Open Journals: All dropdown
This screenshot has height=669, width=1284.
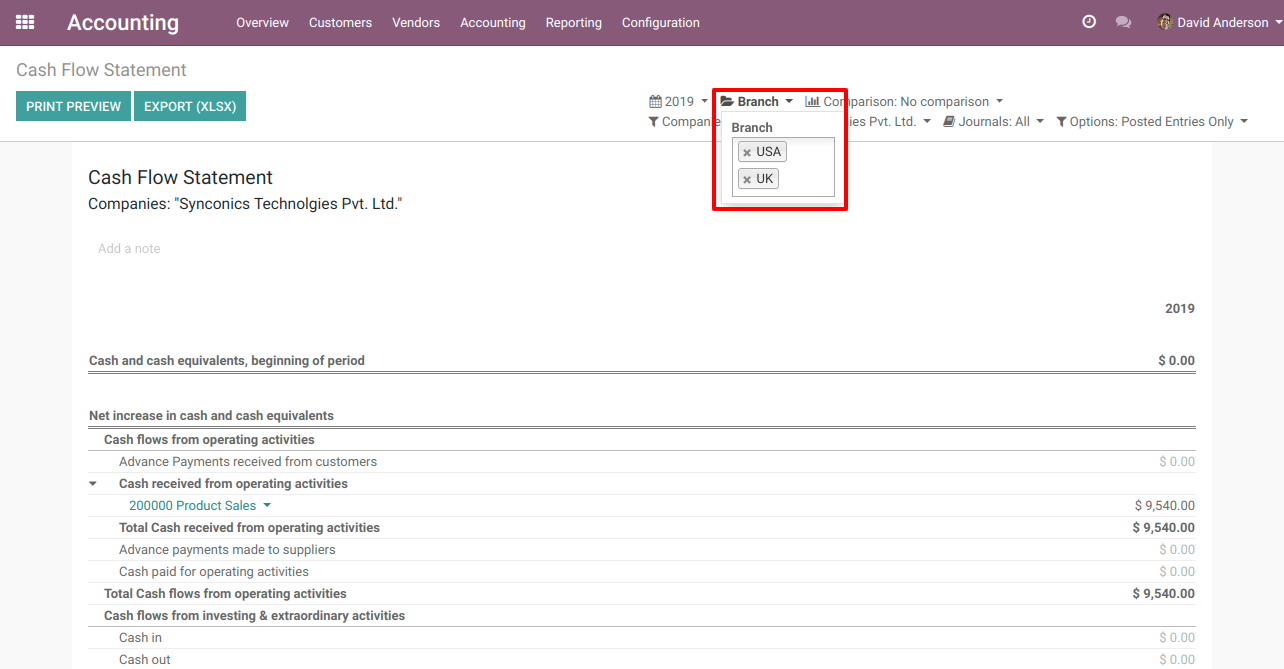[x=993, y=122]
